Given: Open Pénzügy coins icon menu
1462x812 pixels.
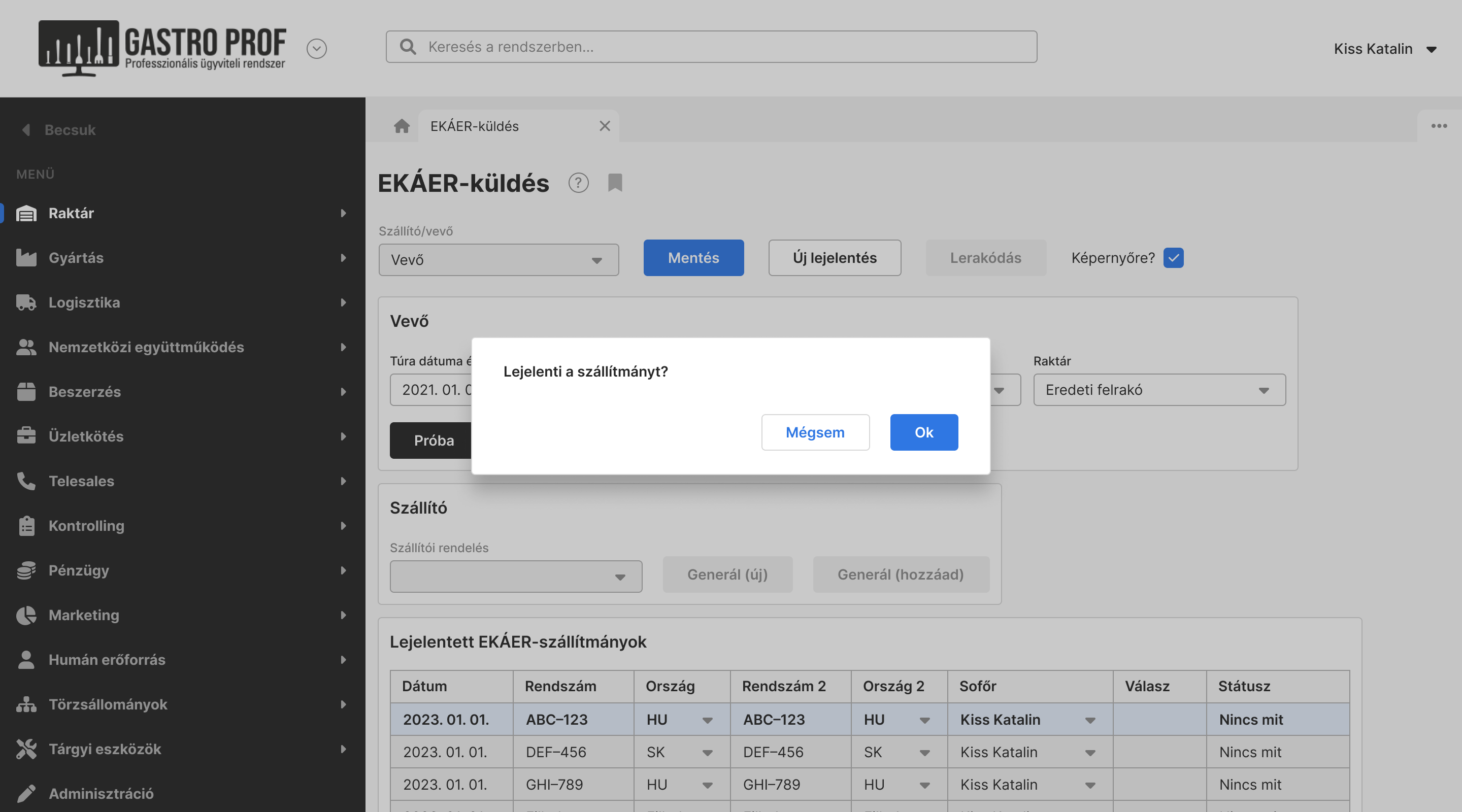Looking at the screenshot, I should 26,570.
